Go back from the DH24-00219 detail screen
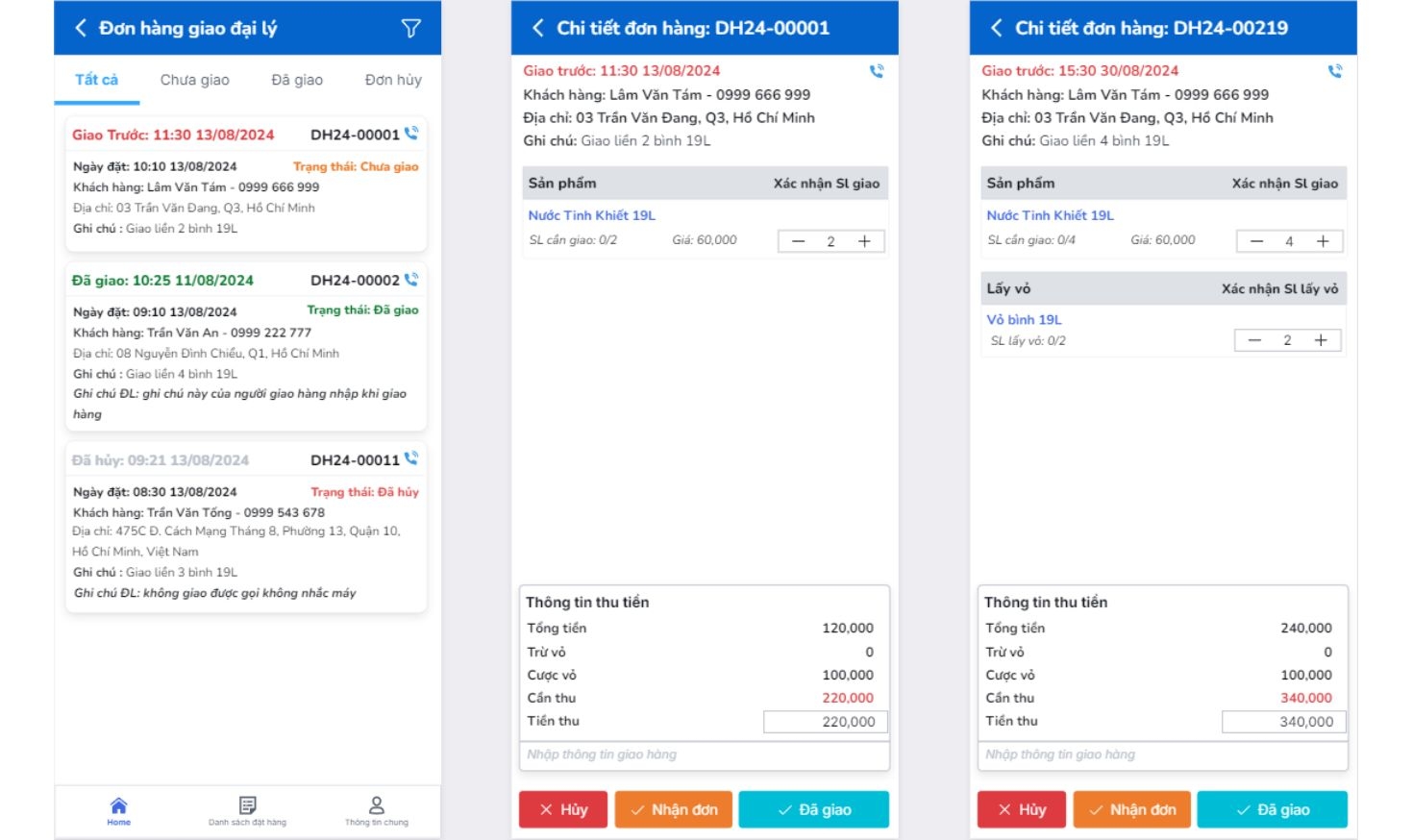 point(995,28)
